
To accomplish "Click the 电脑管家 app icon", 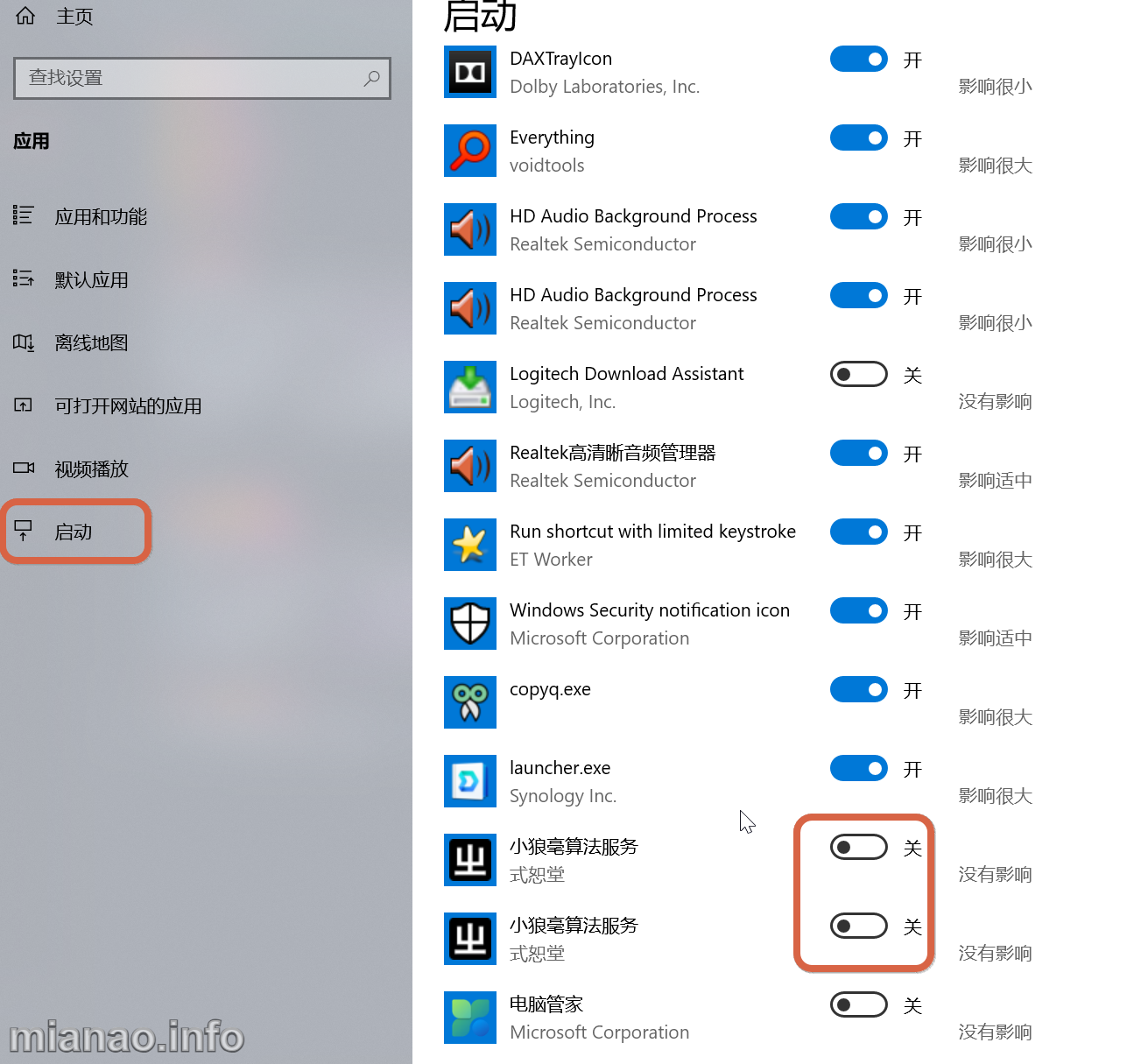I will click(x=470, y=1018).
